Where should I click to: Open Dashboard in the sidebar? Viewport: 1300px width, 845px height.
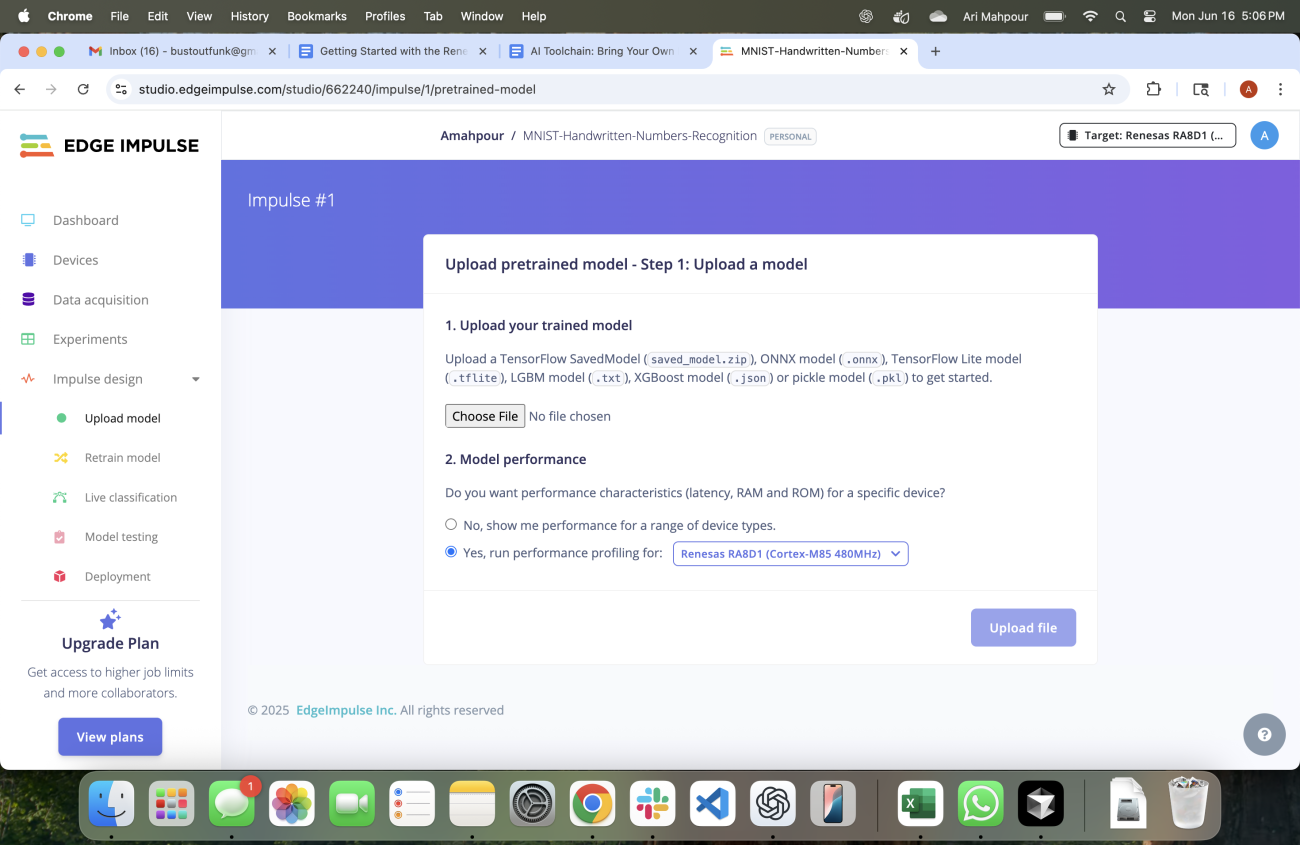[85, 220]
